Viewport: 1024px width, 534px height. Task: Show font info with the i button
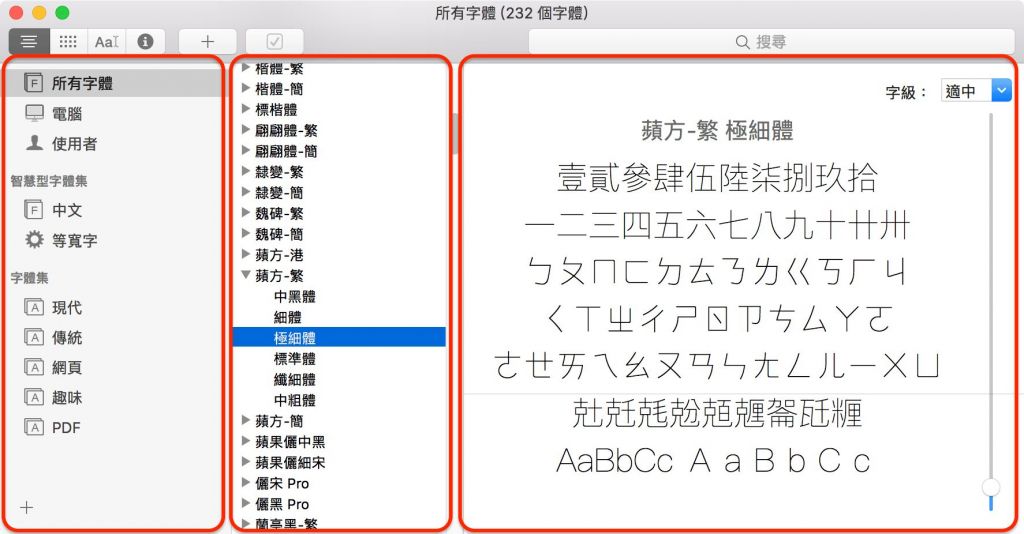[145, 42]
